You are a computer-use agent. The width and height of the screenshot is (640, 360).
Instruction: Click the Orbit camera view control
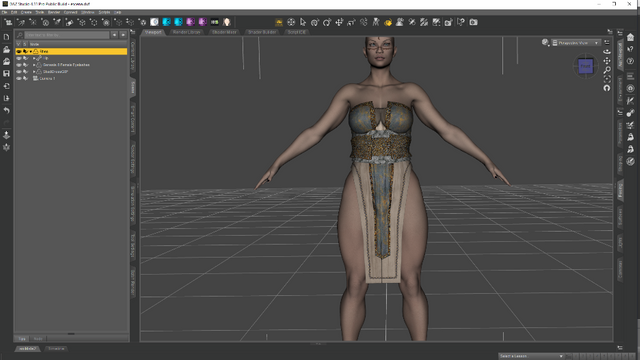click(x=607, y=51)
